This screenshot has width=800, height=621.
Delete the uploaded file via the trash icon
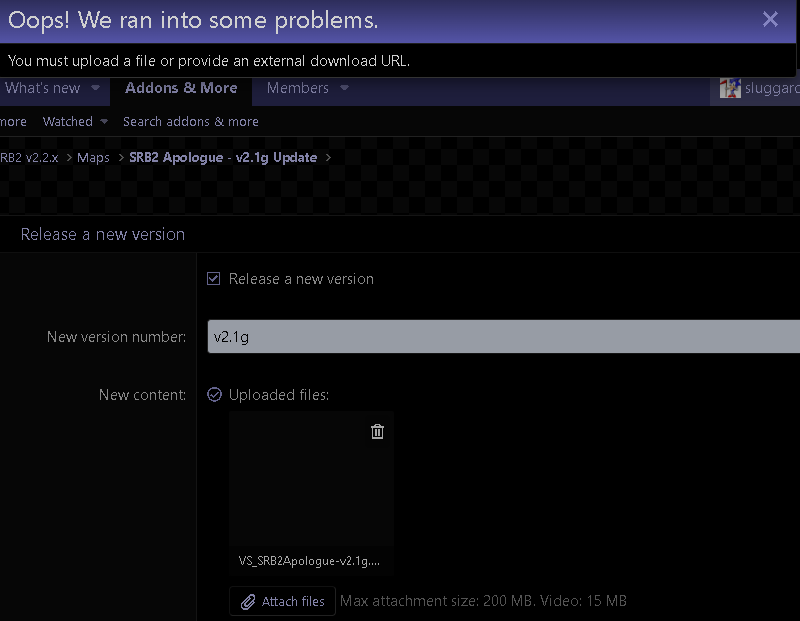tap(377, 432)
